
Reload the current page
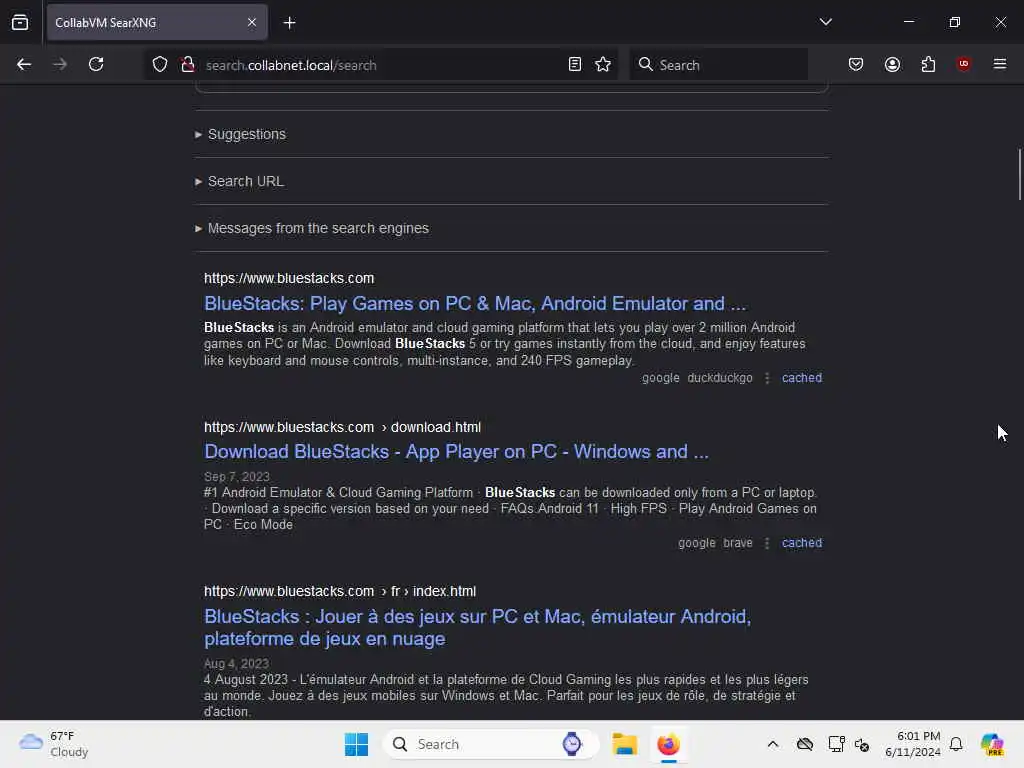pos(96,64)
